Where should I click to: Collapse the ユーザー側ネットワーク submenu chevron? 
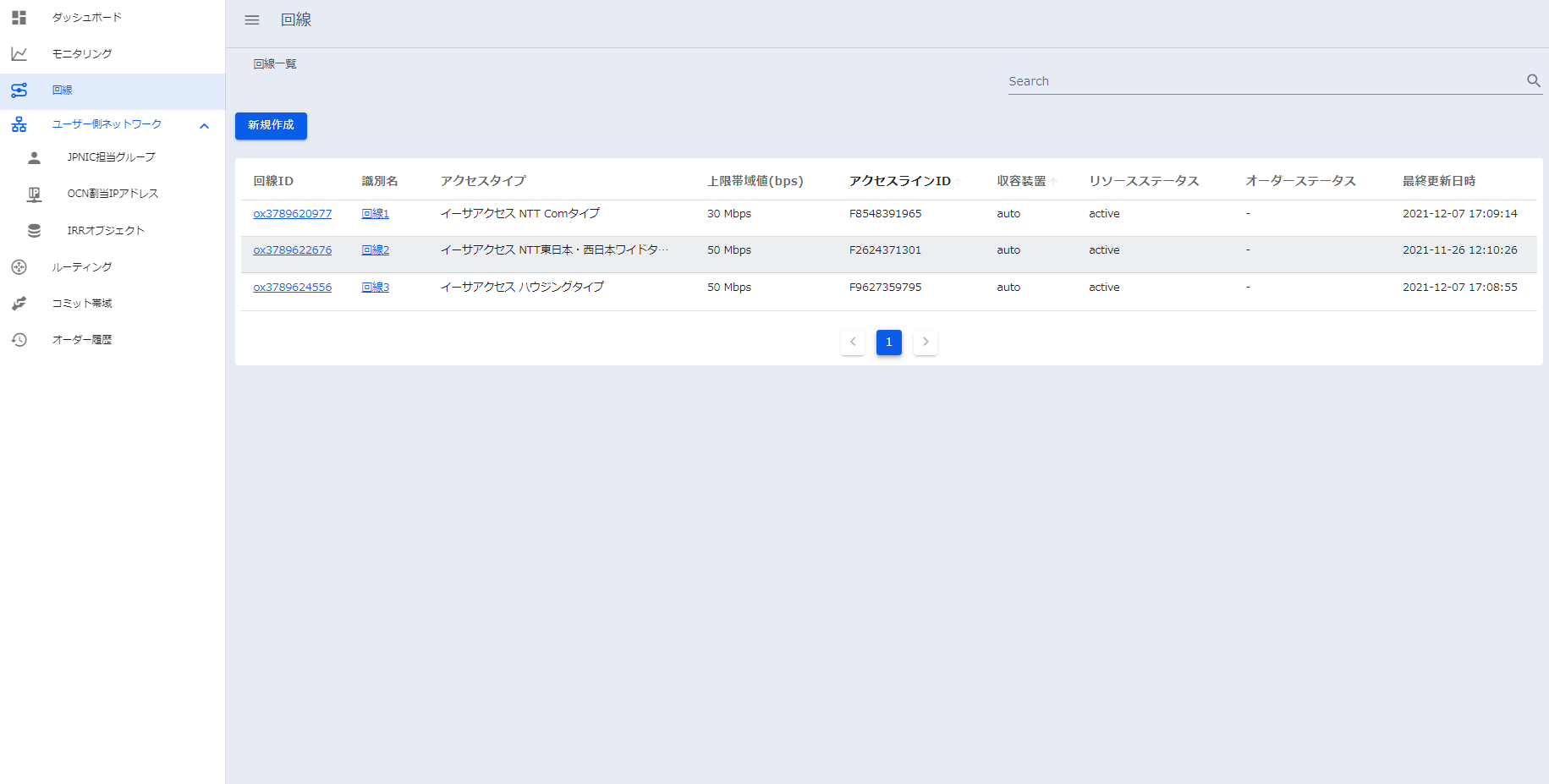coord(204,126)
